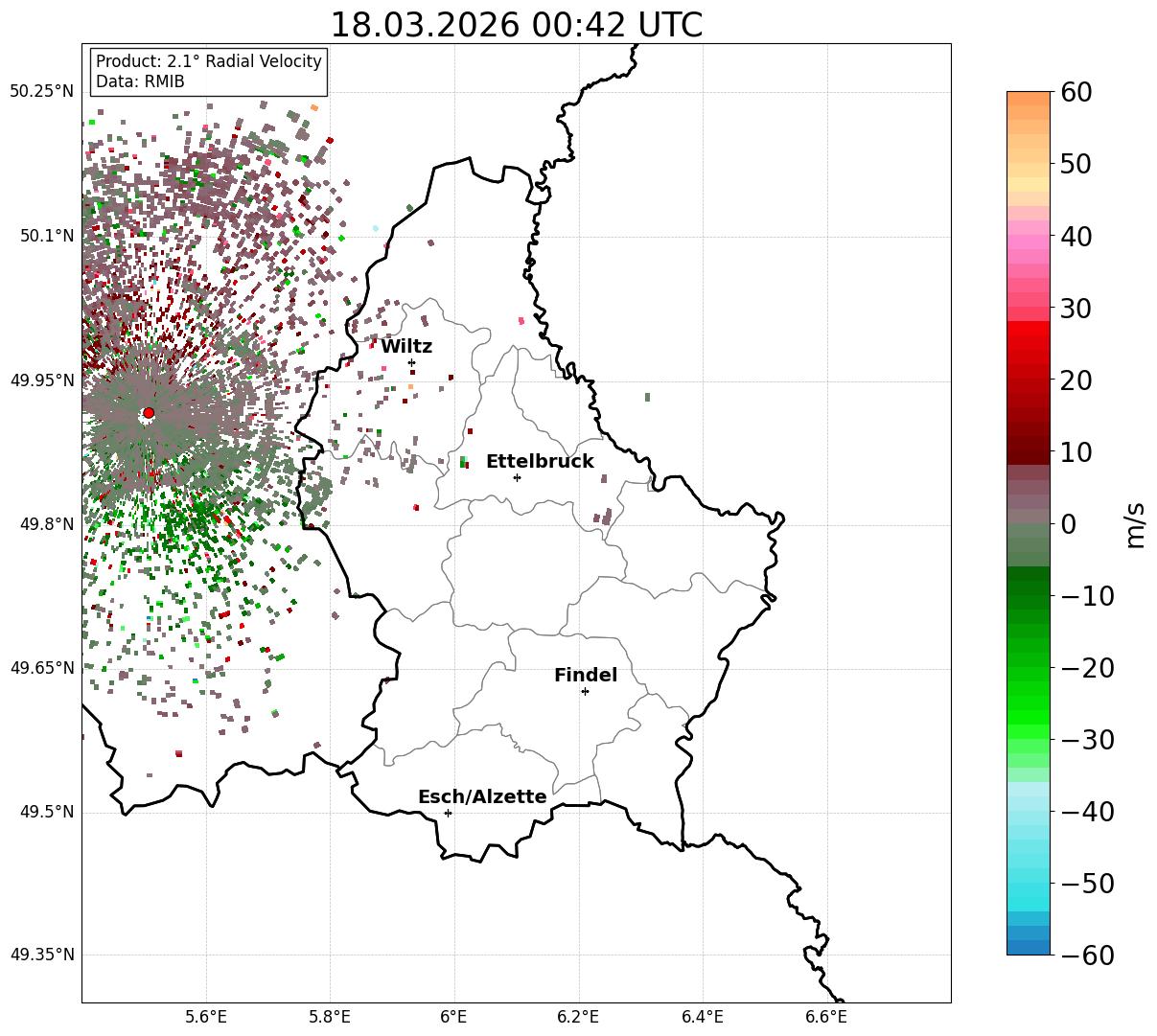Click the 0 colorbar tick label
The width and height of the screenshot is (1157, 1036).
click(1070, 524)
